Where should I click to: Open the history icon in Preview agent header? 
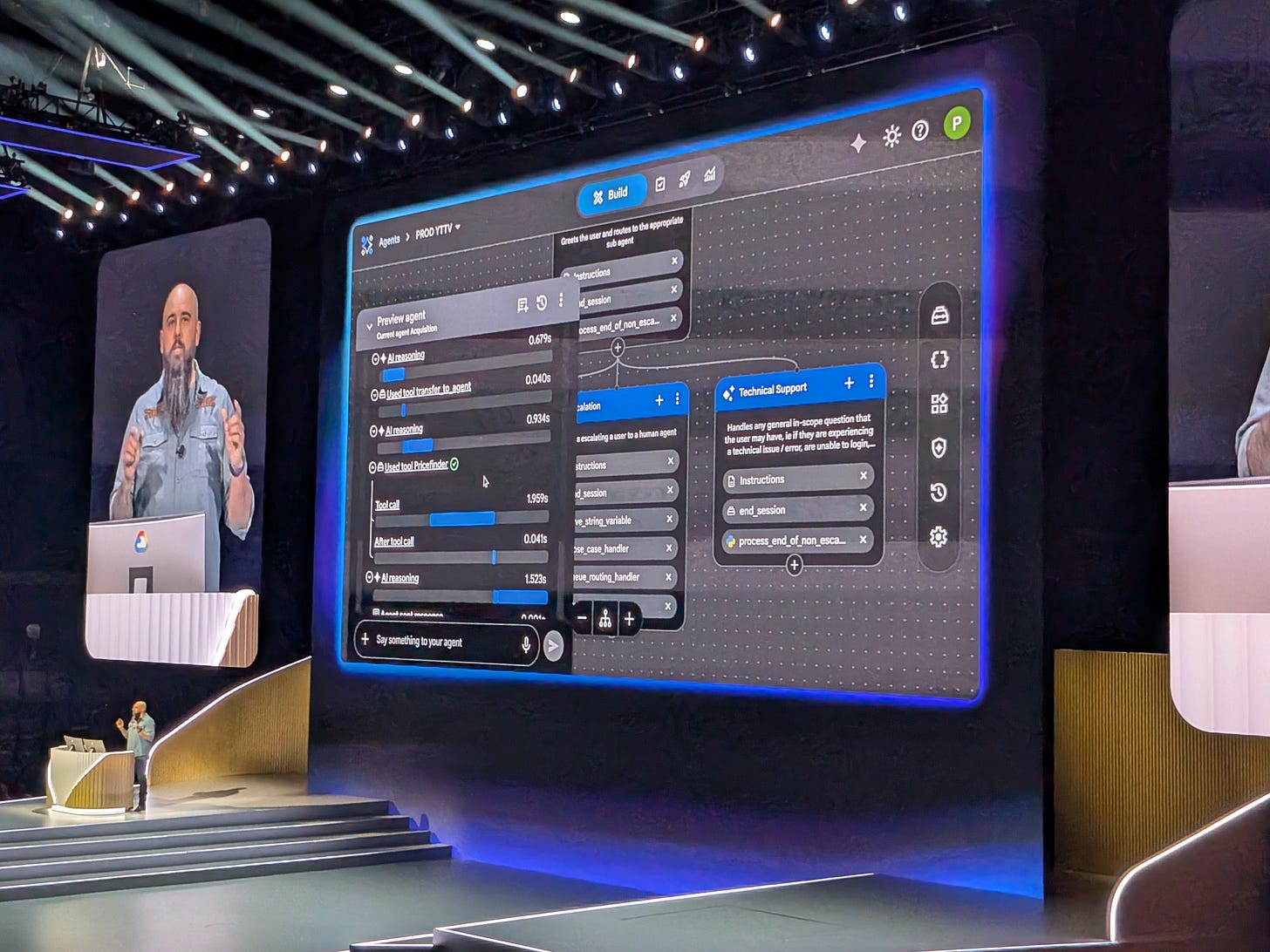542,303
